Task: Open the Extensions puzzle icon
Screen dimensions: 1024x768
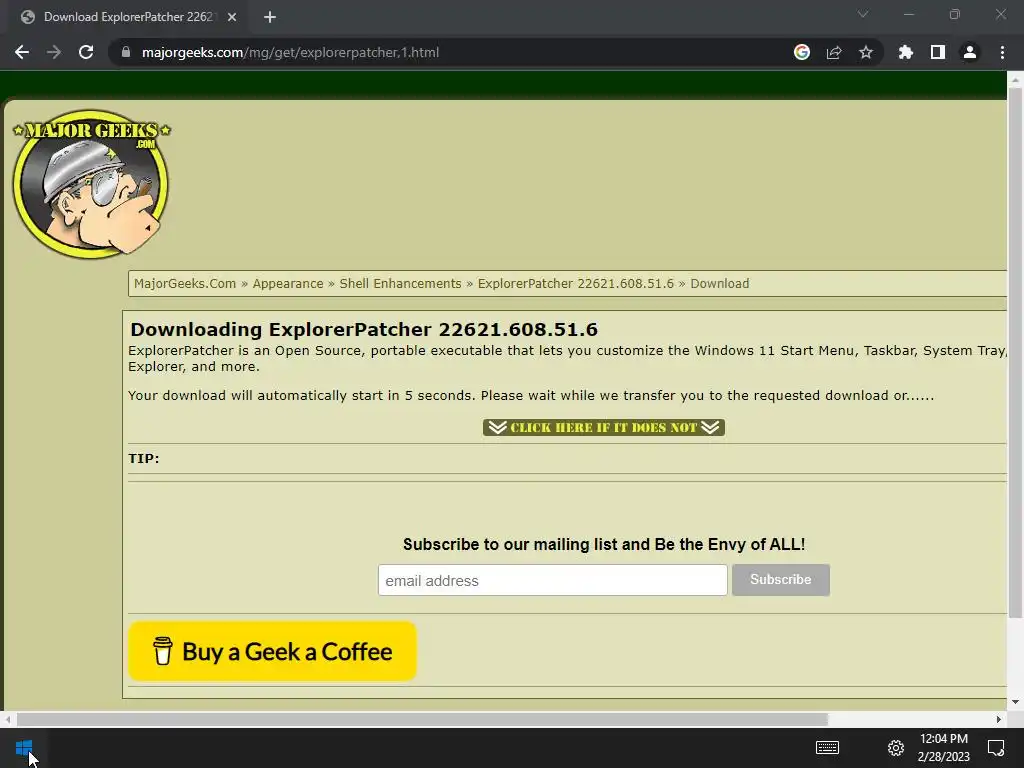Action: click(x=905, y=52)
